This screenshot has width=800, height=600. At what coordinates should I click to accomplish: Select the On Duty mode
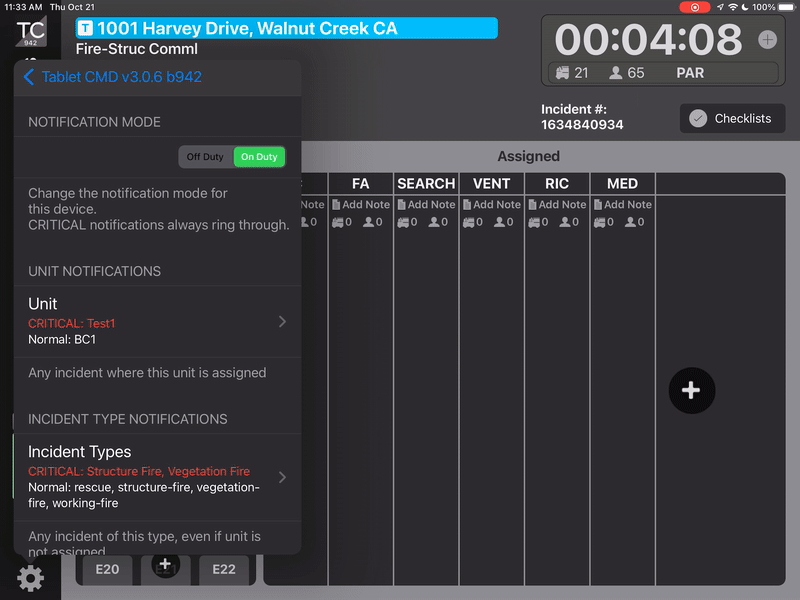click(259, 156)
